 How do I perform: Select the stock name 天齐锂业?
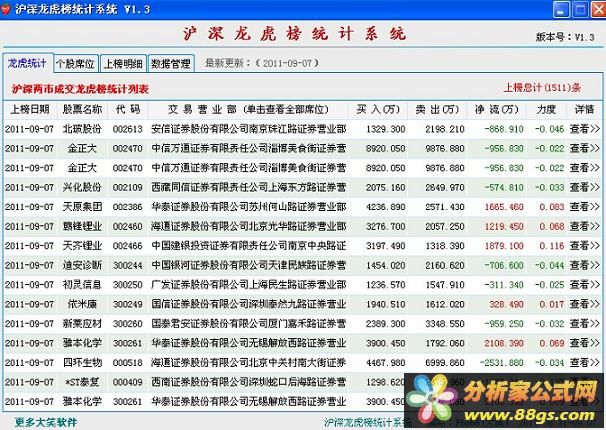[x=82, y=246]
